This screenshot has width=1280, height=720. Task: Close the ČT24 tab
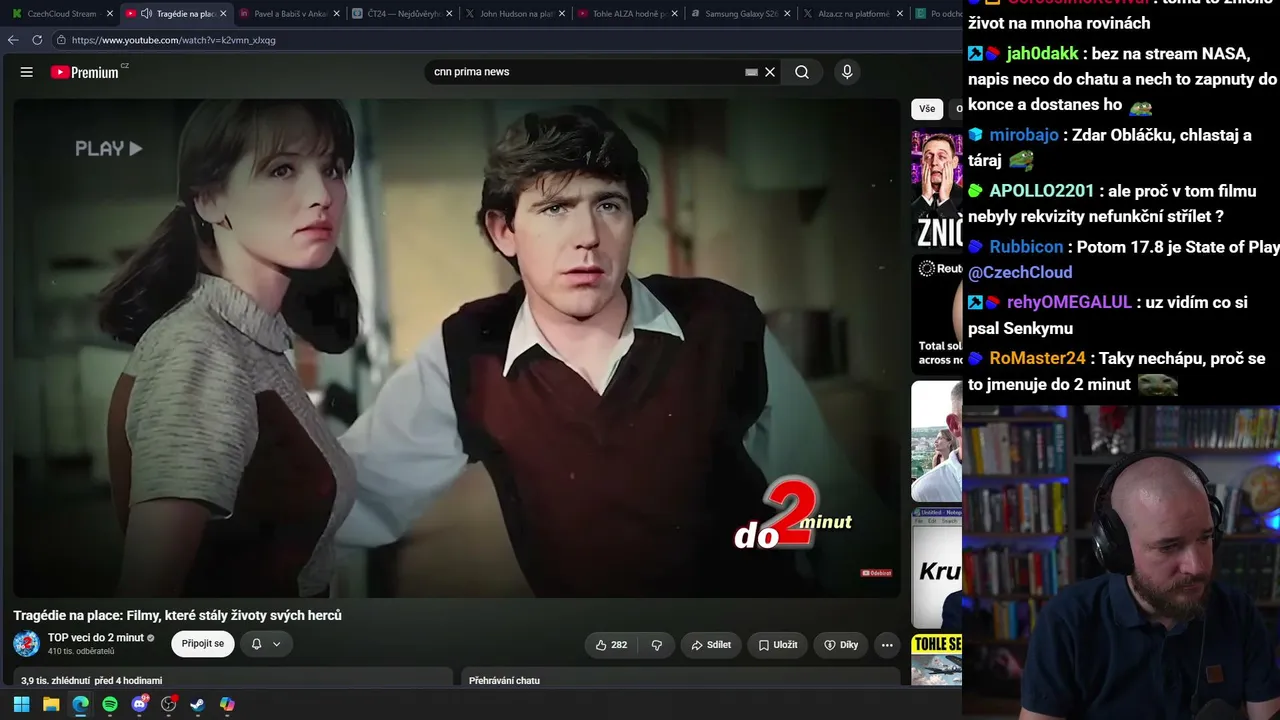click(448, 14)
